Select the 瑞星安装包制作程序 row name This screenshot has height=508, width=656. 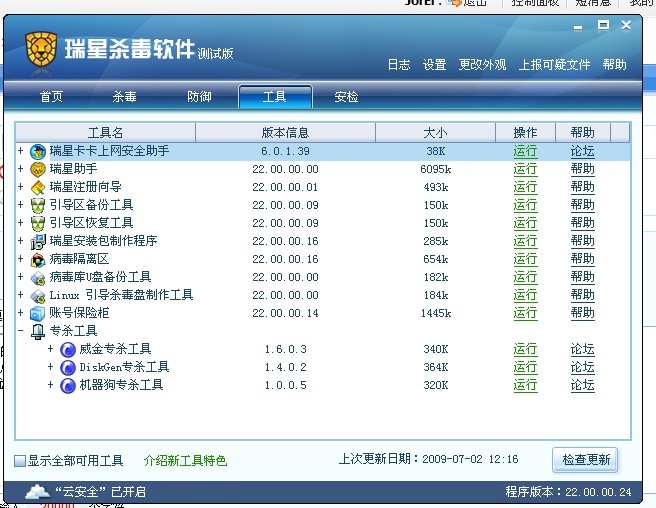pos(103,241)
